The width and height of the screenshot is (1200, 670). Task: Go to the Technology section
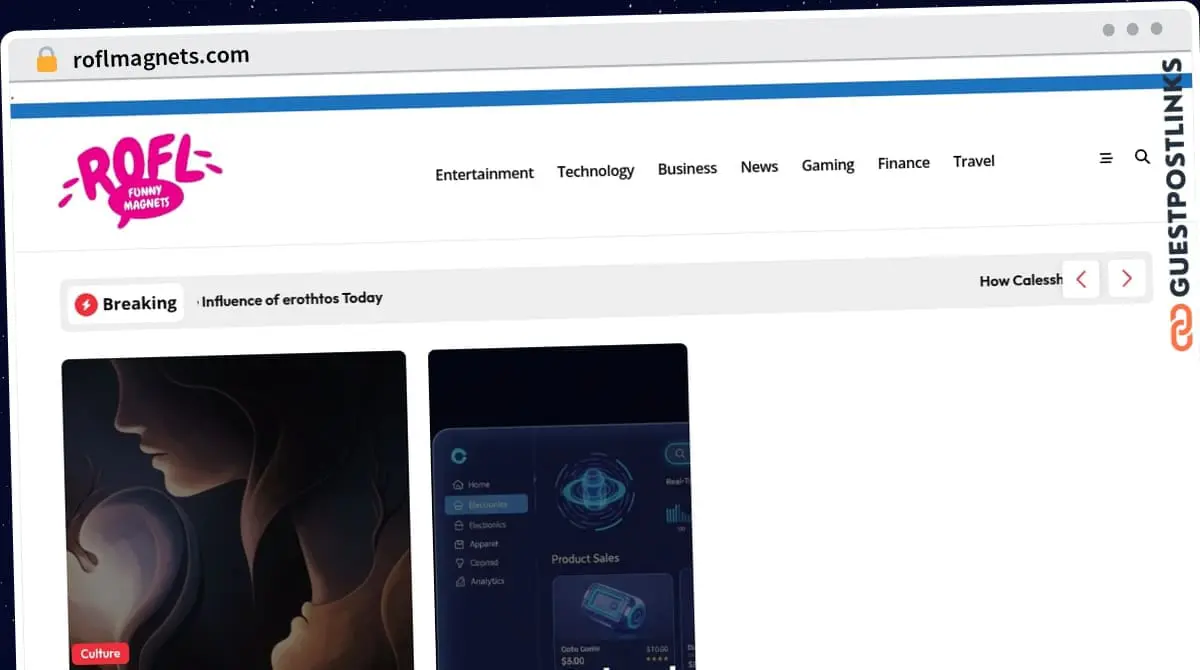595,171
